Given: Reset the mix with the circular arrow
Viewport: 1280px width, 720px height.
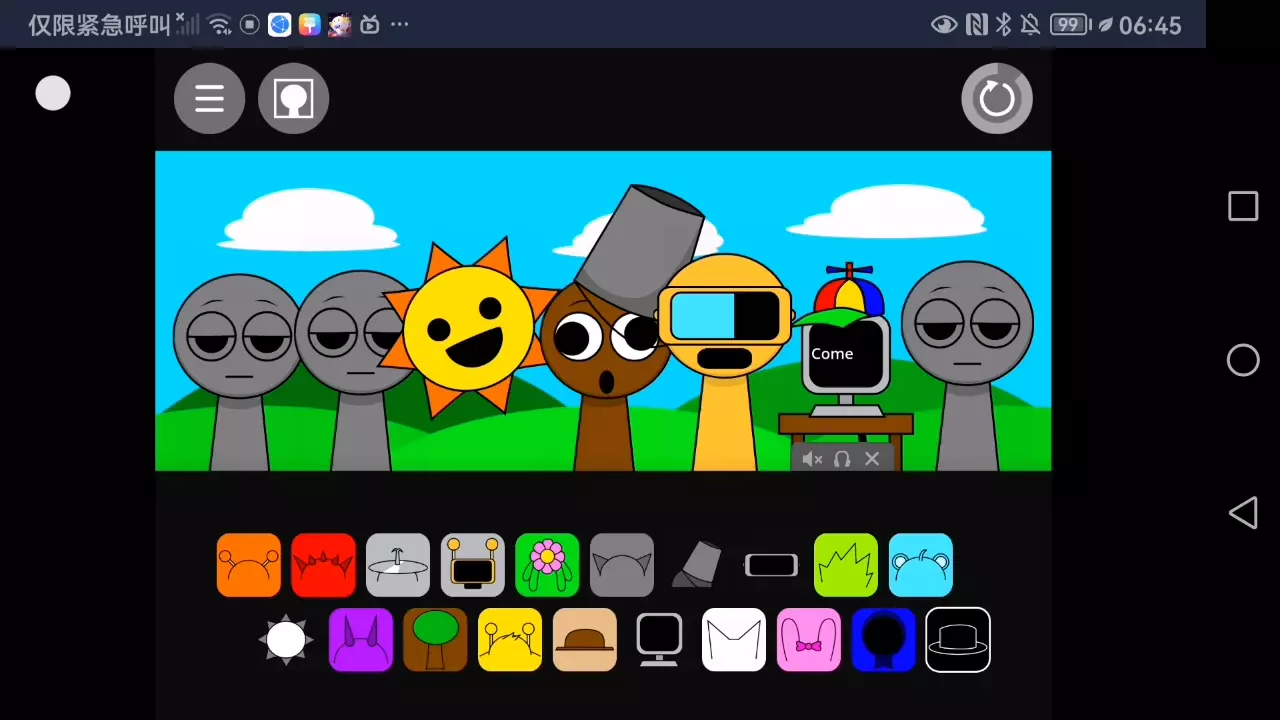Looking at the screenshot, I should click(997, 98).
